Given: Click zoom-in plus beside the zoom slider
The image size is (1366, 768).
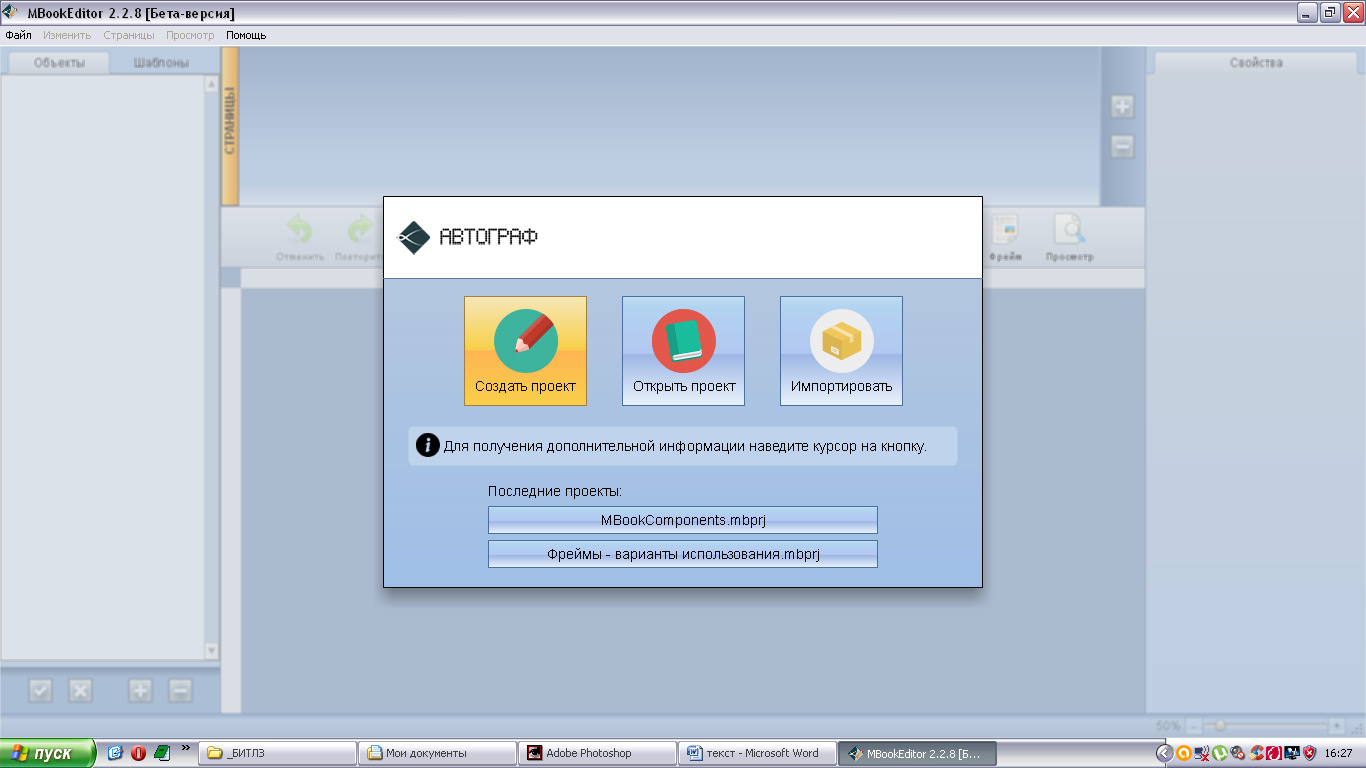Looking at the screenshot, I should (1337, 726).
